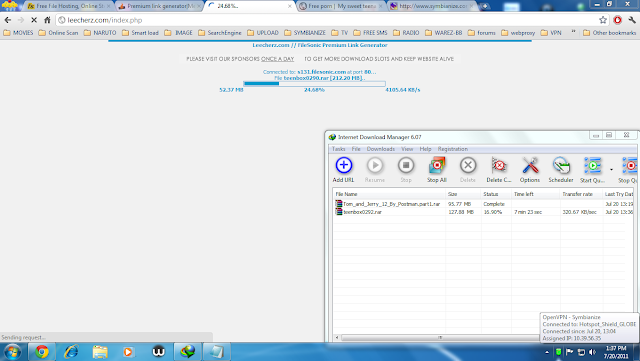The image size is (640, 361).
Task: Open the Downloads menu in IDM
Action: [x=380, y=149]
